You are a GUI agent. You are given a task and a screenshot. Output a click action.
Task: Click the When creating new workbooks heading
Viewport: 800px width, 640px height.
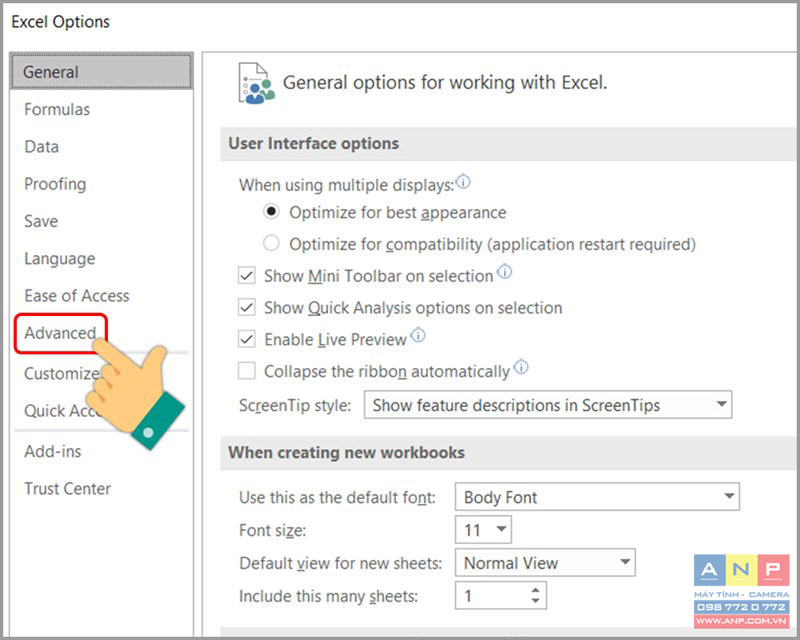[x=346, y=452]
